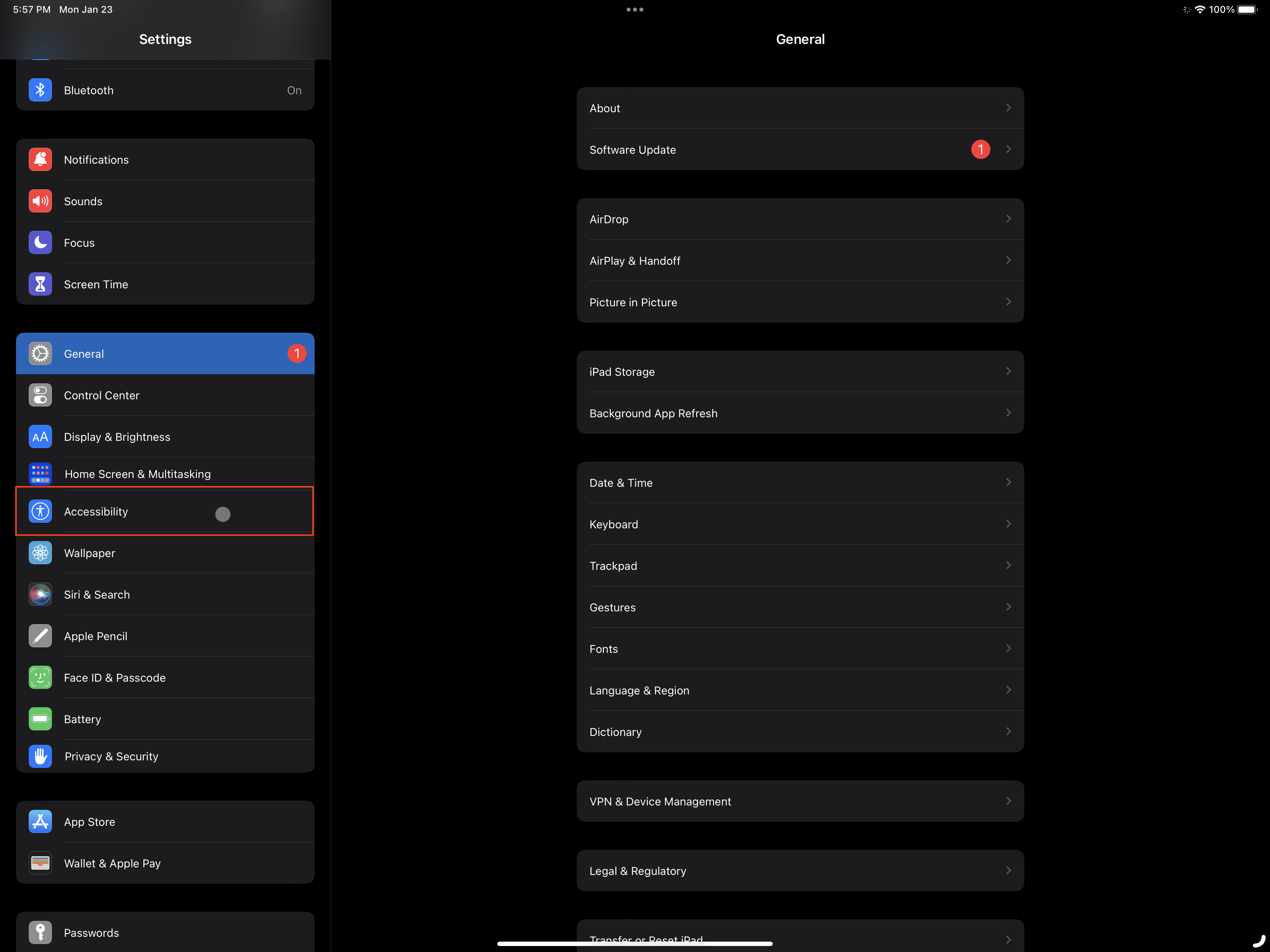
Task: Open AirPlay & Handoff settings
Action: click(x=800, y=260)
